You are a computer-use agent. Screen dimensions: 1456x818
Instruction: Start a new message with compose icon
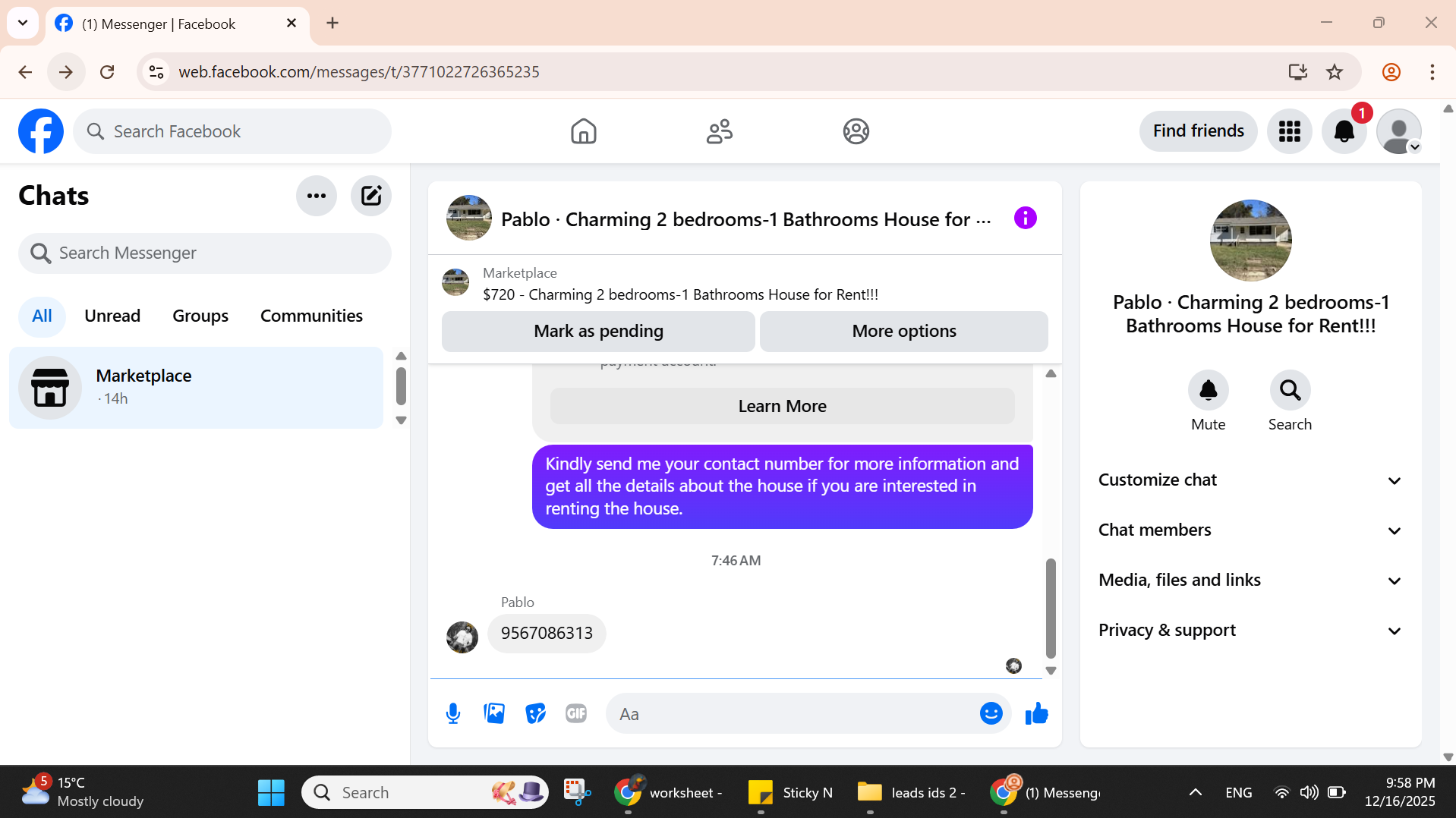[371, 196]
